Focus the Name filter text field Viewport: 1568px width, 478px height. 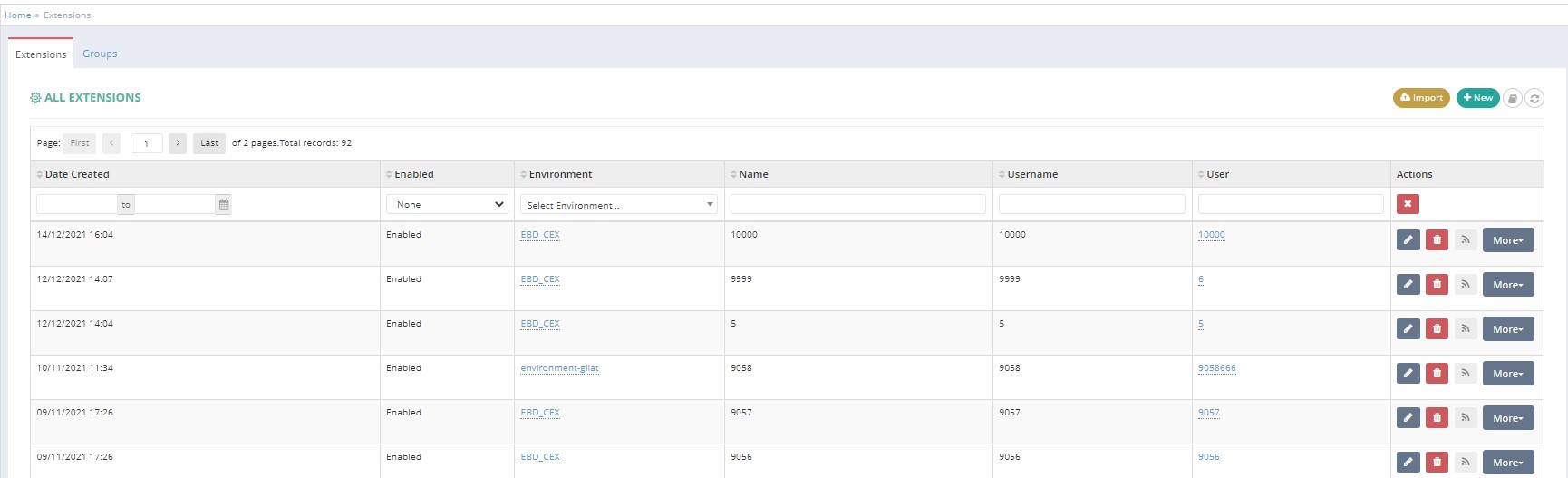(858, 204)
